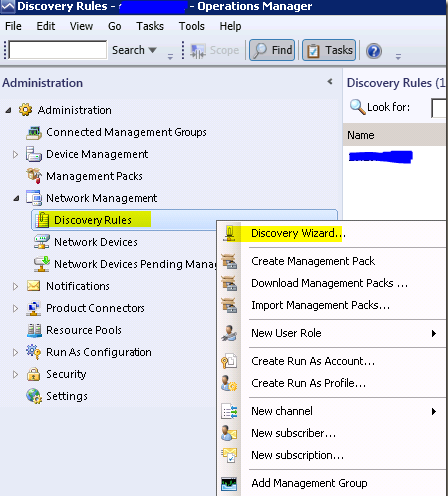Click the Network Devices icon
448x496 pixels.
pos(42,242)
